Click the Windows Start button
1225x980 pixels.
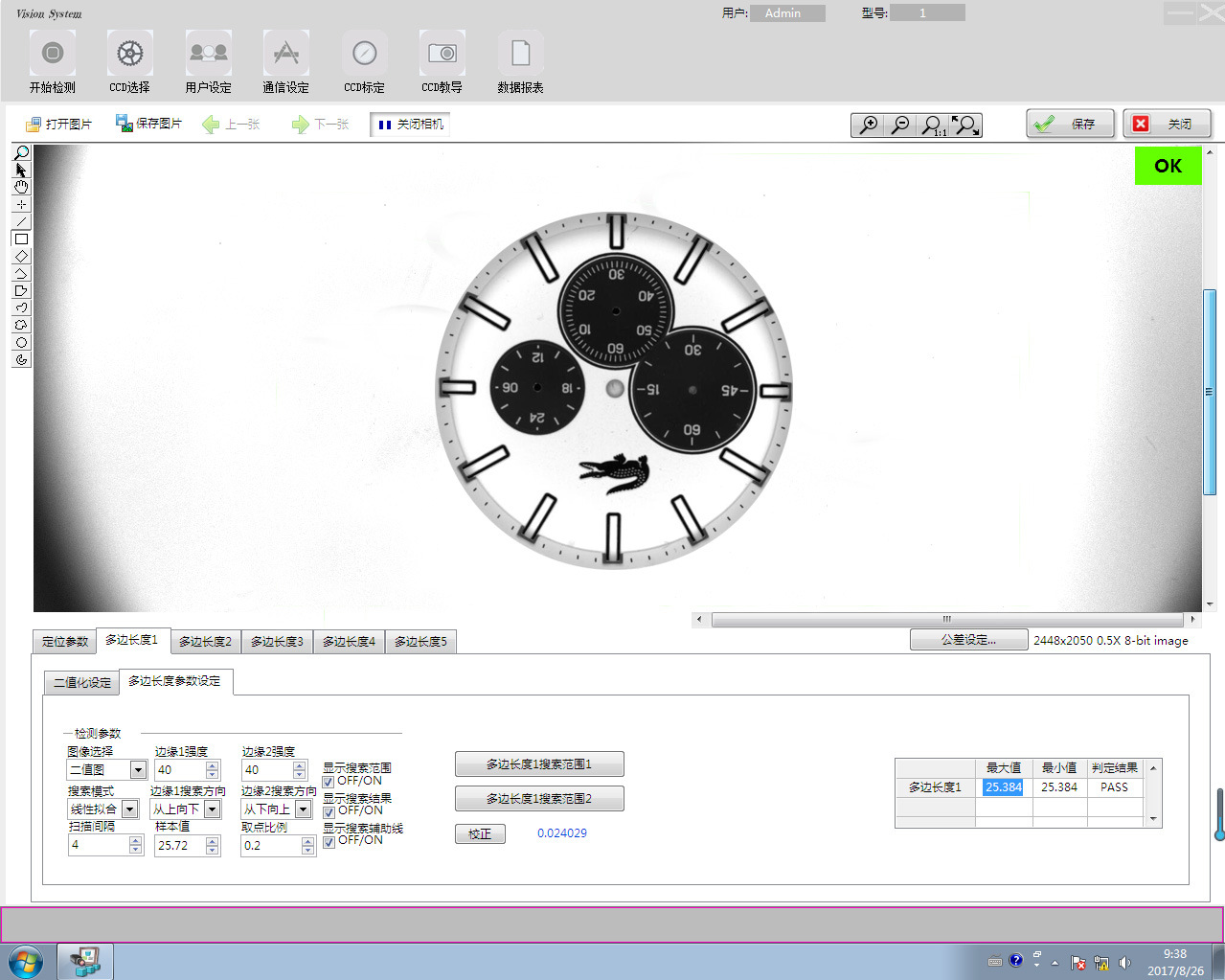(x=26, y=962)
